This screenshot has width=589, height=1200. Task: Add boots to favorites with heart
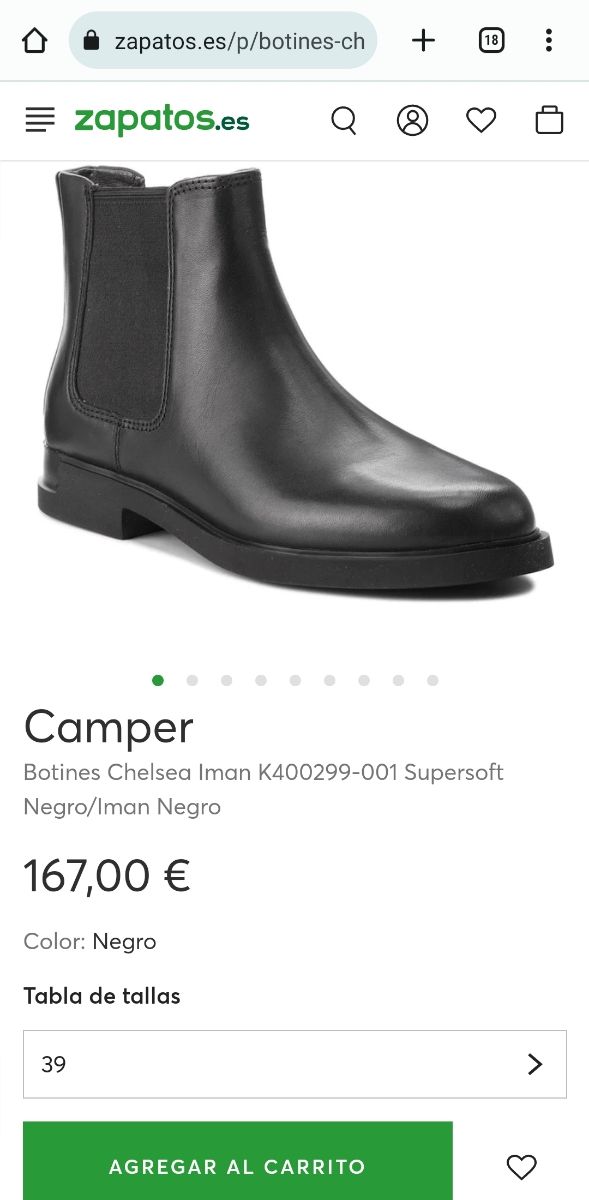[521, 1167]
